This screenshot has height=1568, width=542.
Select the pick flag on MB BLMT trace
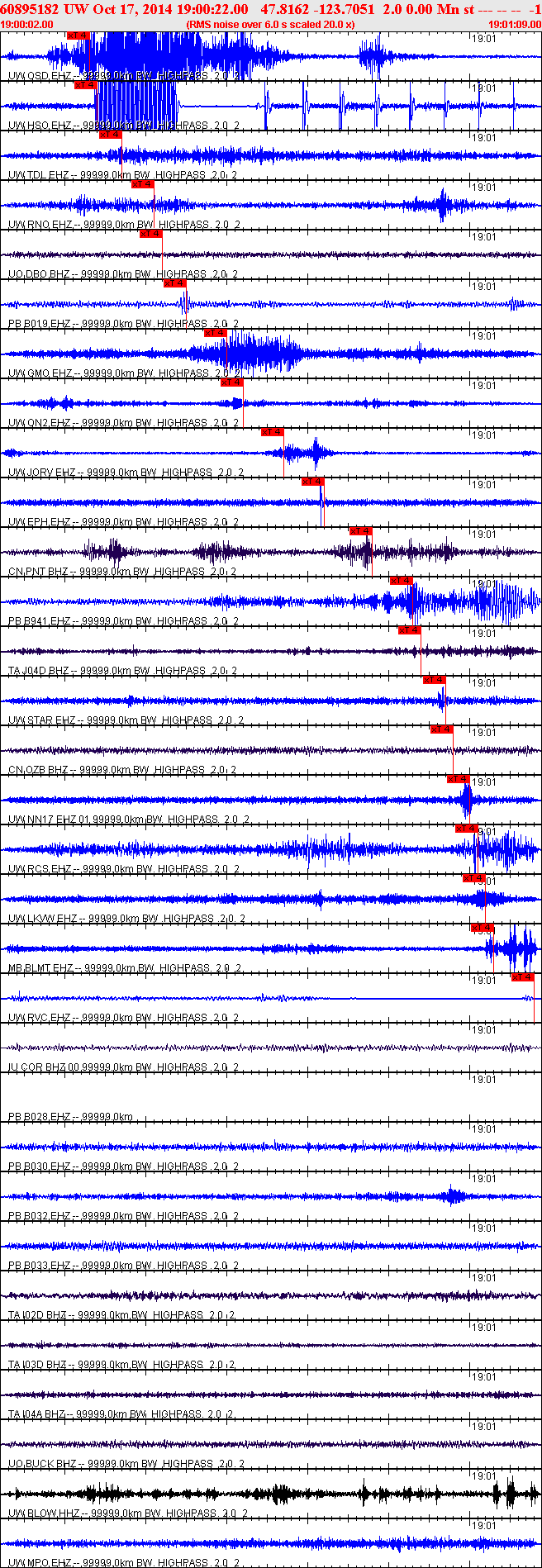[483, 928]
